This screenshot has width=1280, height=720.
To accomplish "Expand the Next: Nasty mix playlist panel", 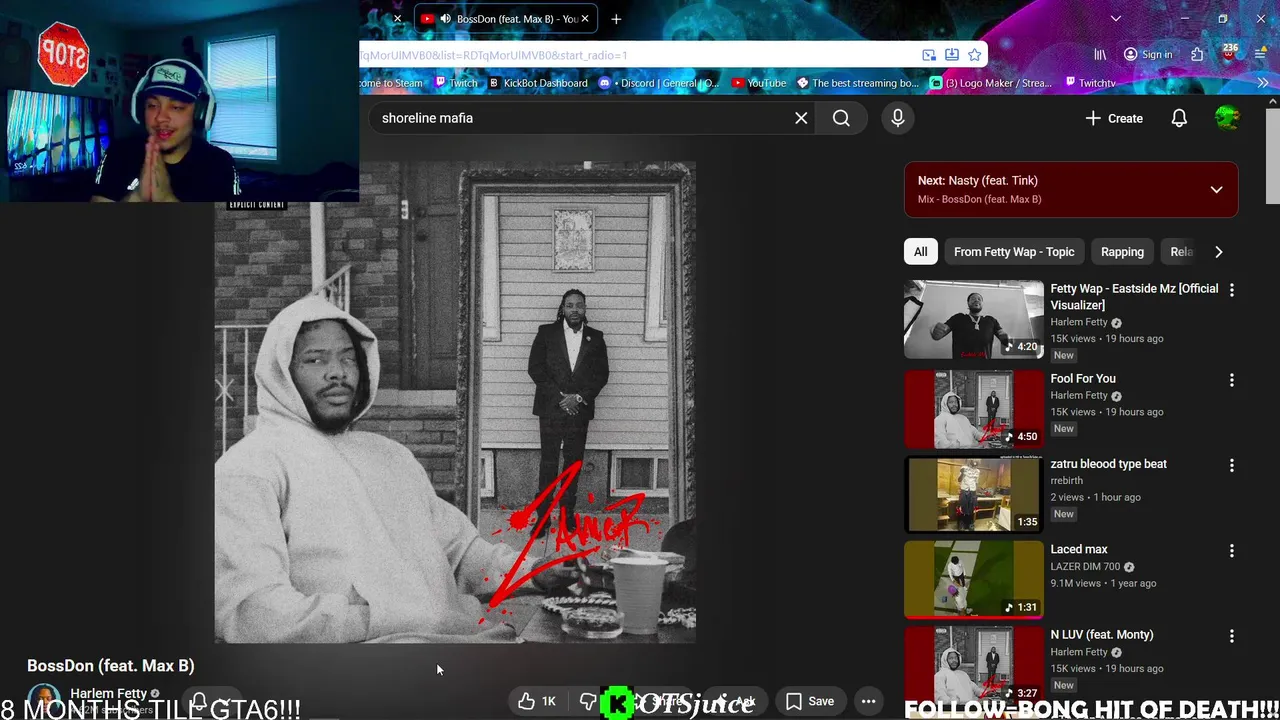I will 1216,190.
